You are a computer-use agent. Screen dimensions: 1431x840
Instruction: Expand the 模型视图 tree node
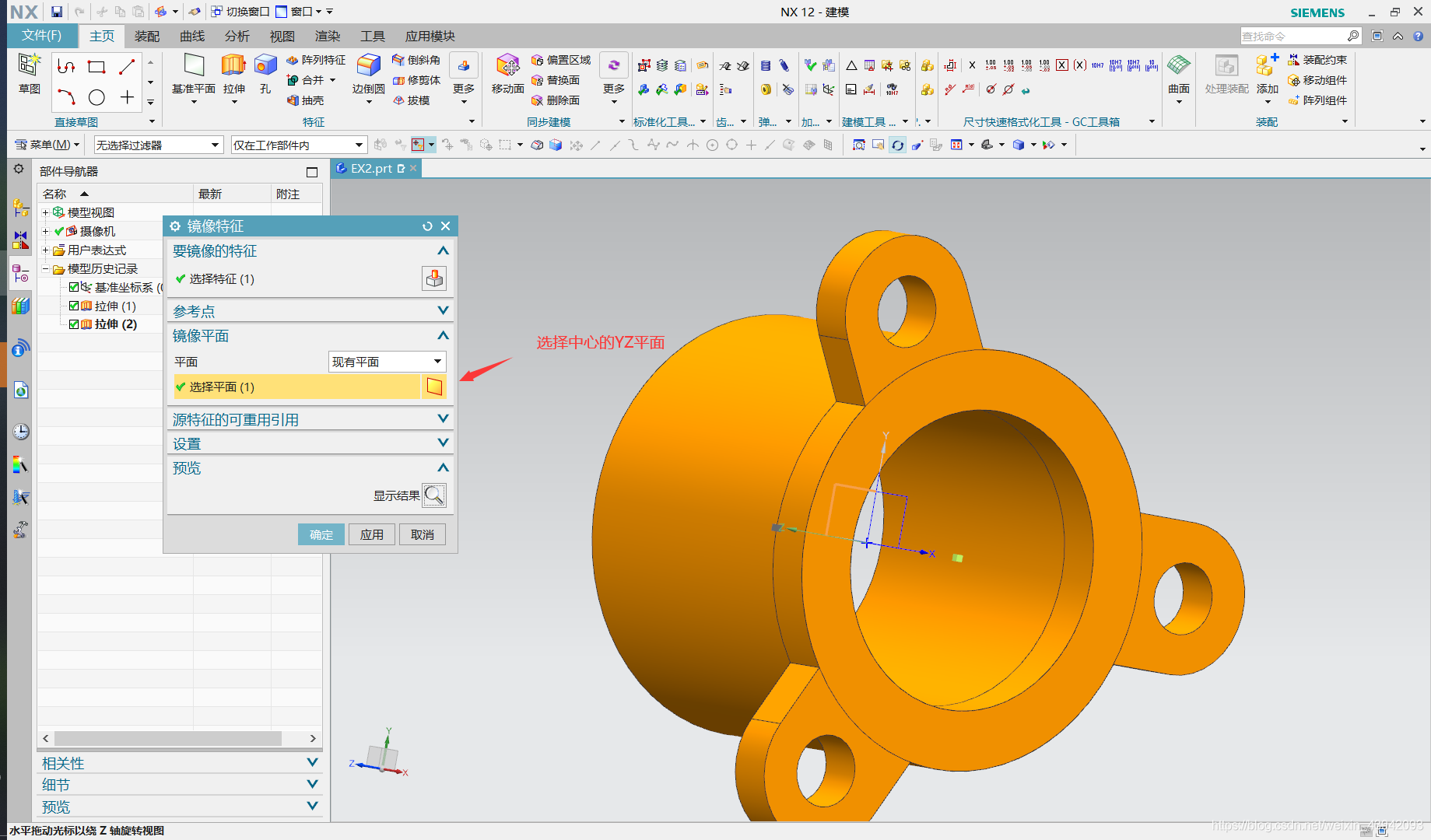pos(45,212)
